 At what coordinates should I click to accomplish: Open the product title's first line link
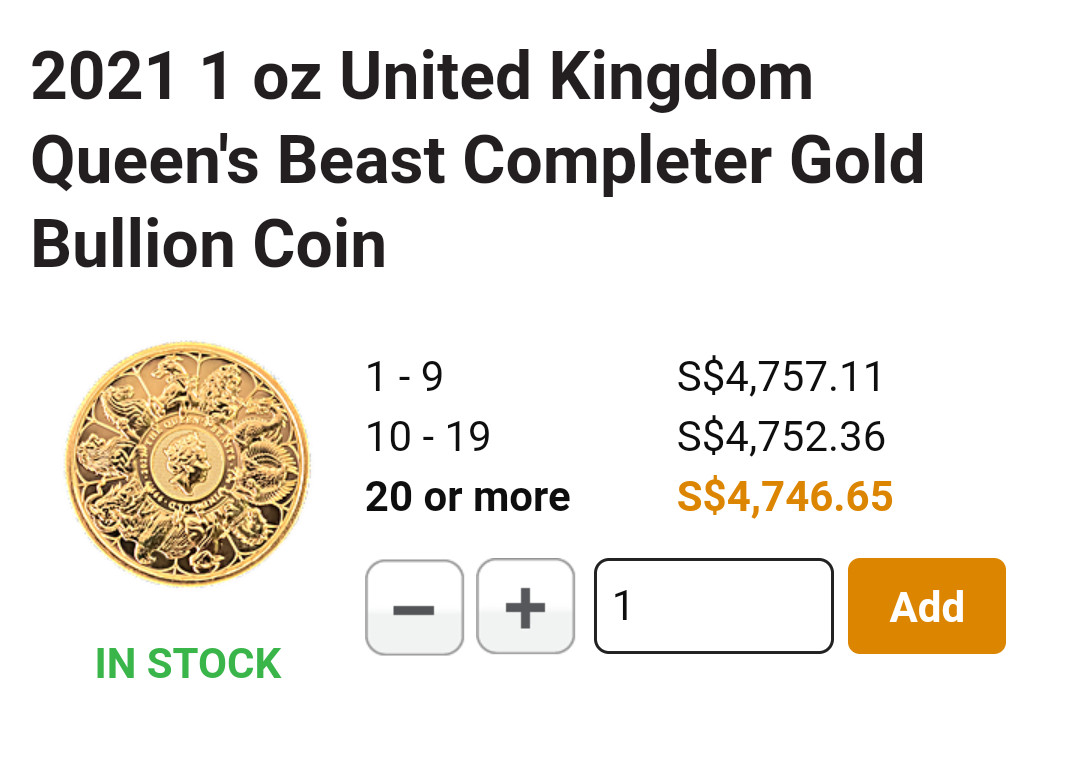[421, 80]
